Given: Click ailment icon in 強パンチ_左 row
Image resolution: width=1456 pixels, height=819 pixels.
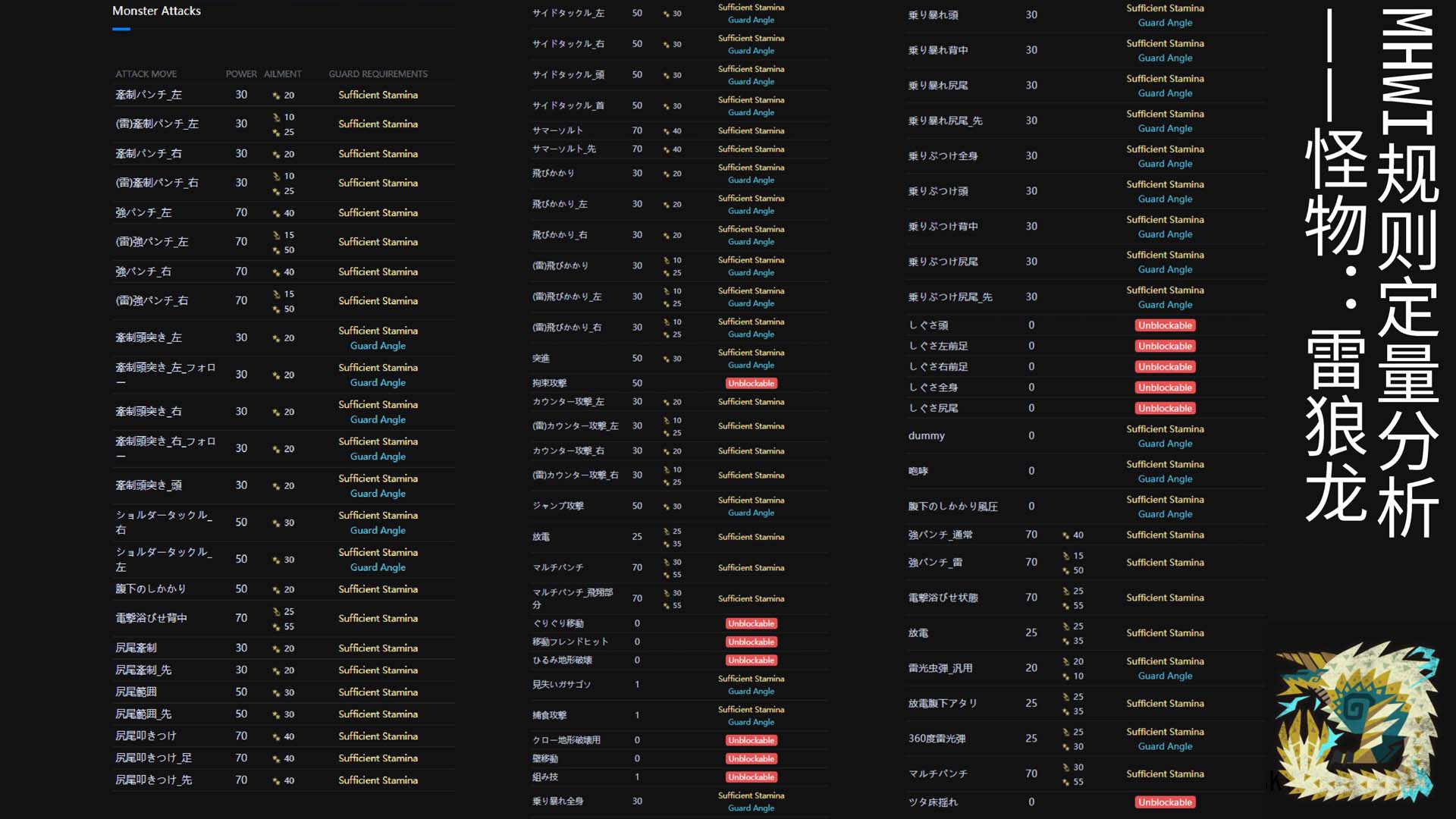Looking at the screenshot, I should (x=276, y=214).
